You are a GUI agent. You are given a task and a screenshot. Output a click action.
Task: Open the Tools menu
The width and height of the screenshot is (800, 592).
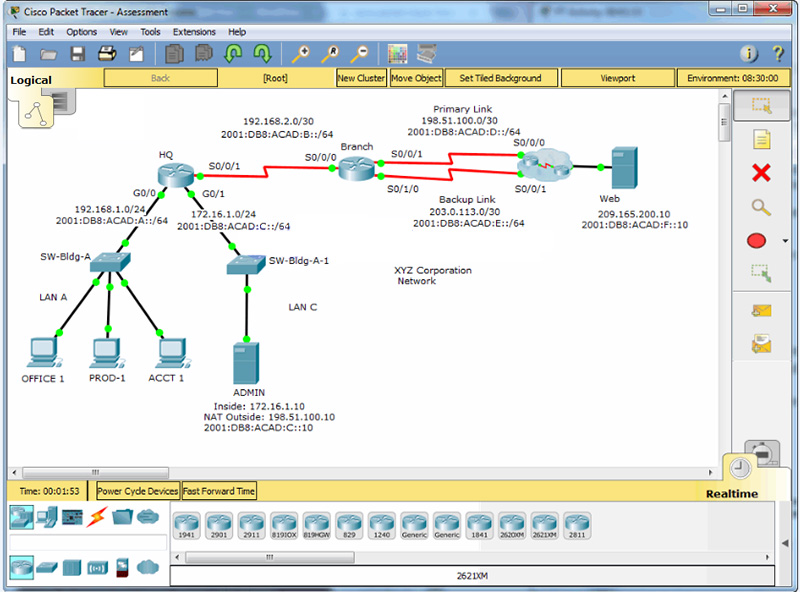pyautogui.click(x=151, y=32)
